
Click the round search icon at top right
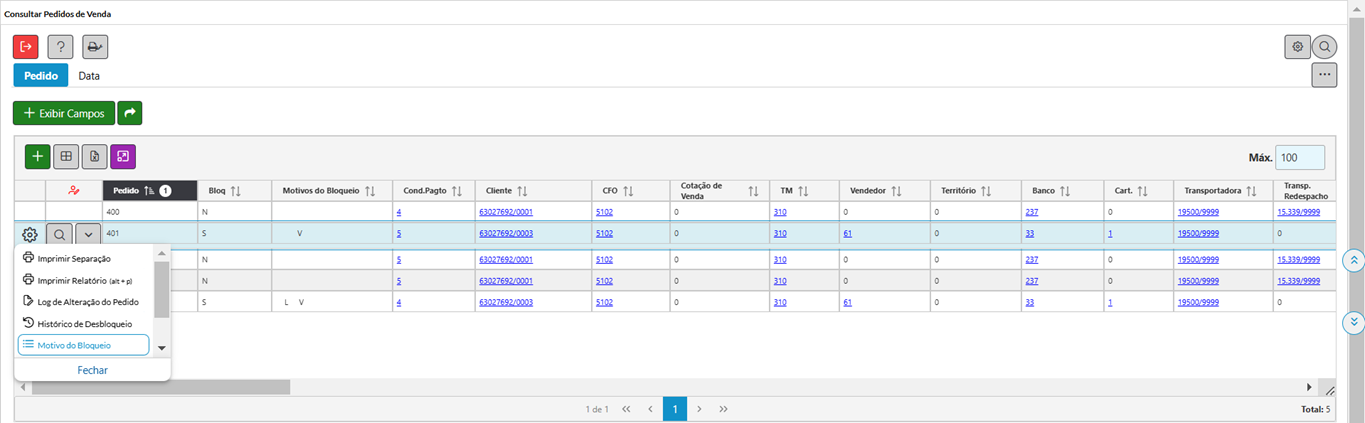click(x=1324, y=47)
